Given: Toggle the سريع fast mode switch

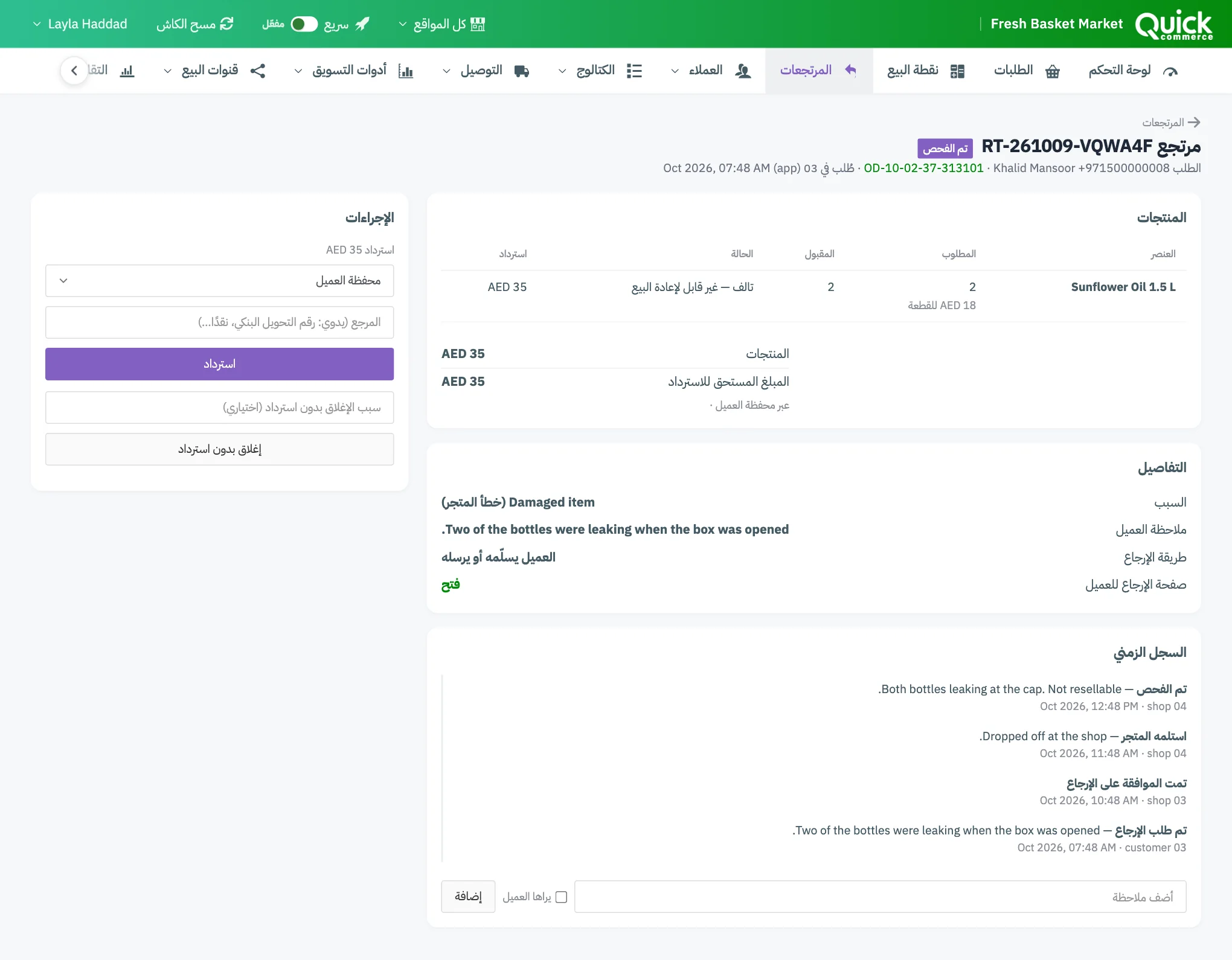Looking at the screenshot, I should pyautogui.click(x=304, y=24).
